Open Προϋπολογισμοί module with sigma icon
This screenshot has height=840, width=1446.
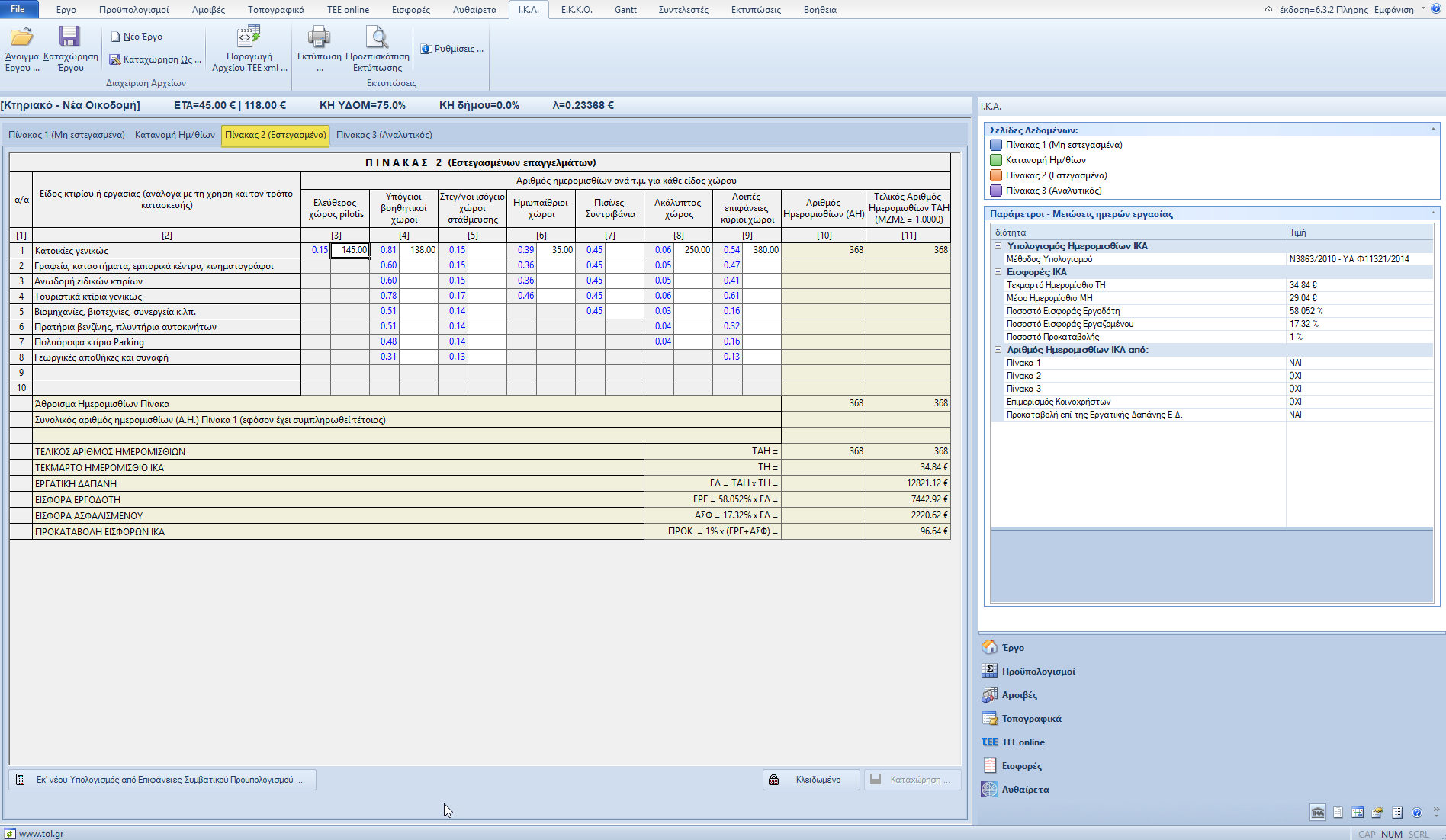tap(1038, 672)
